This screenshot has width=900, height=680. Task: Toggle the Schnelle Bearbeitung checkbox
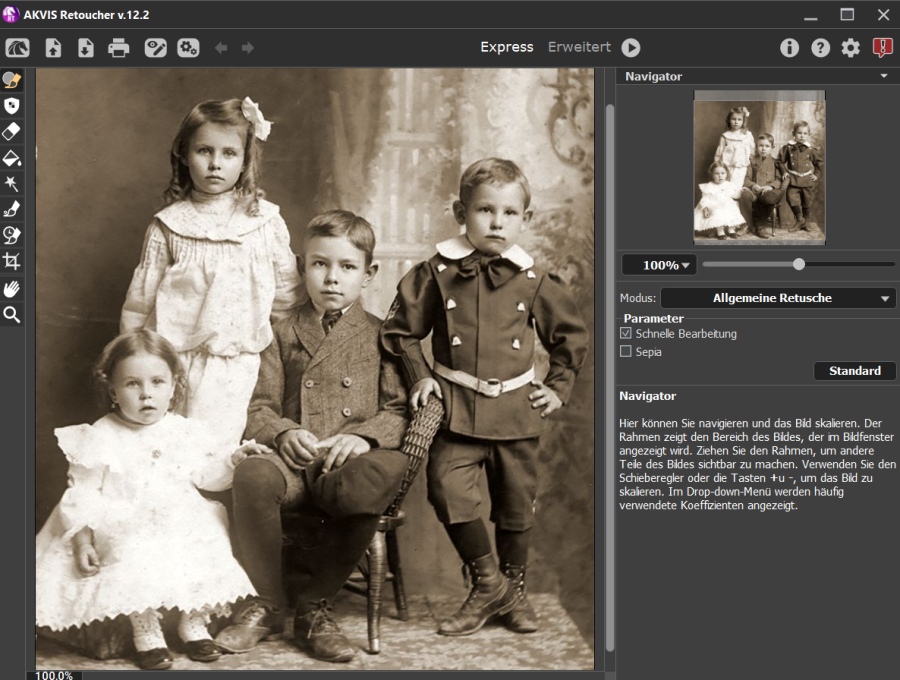626,333
